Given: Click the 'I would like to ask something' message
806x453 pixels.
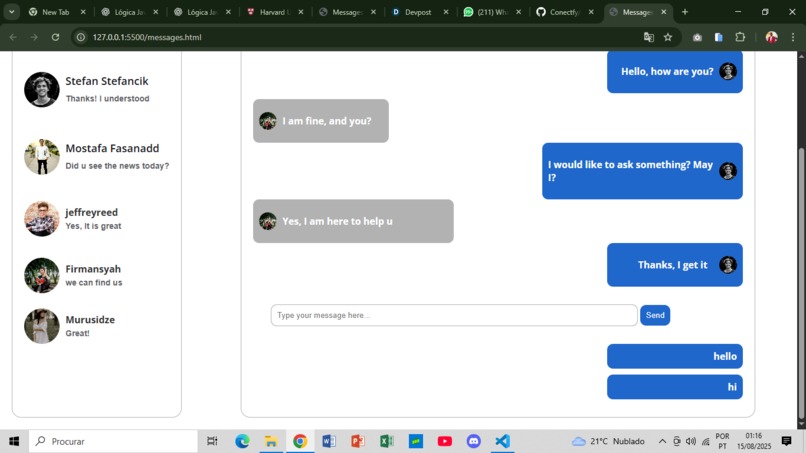Looking at the screenshot, I should click(642, 171).
